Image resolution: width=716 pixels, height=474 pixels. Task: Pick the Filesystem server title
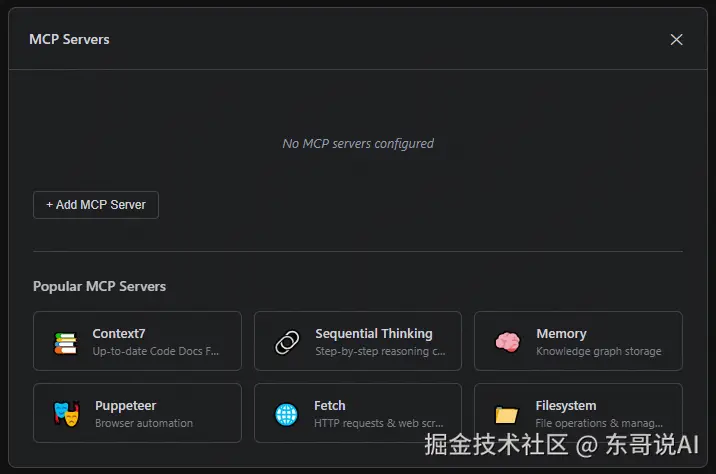565,406
